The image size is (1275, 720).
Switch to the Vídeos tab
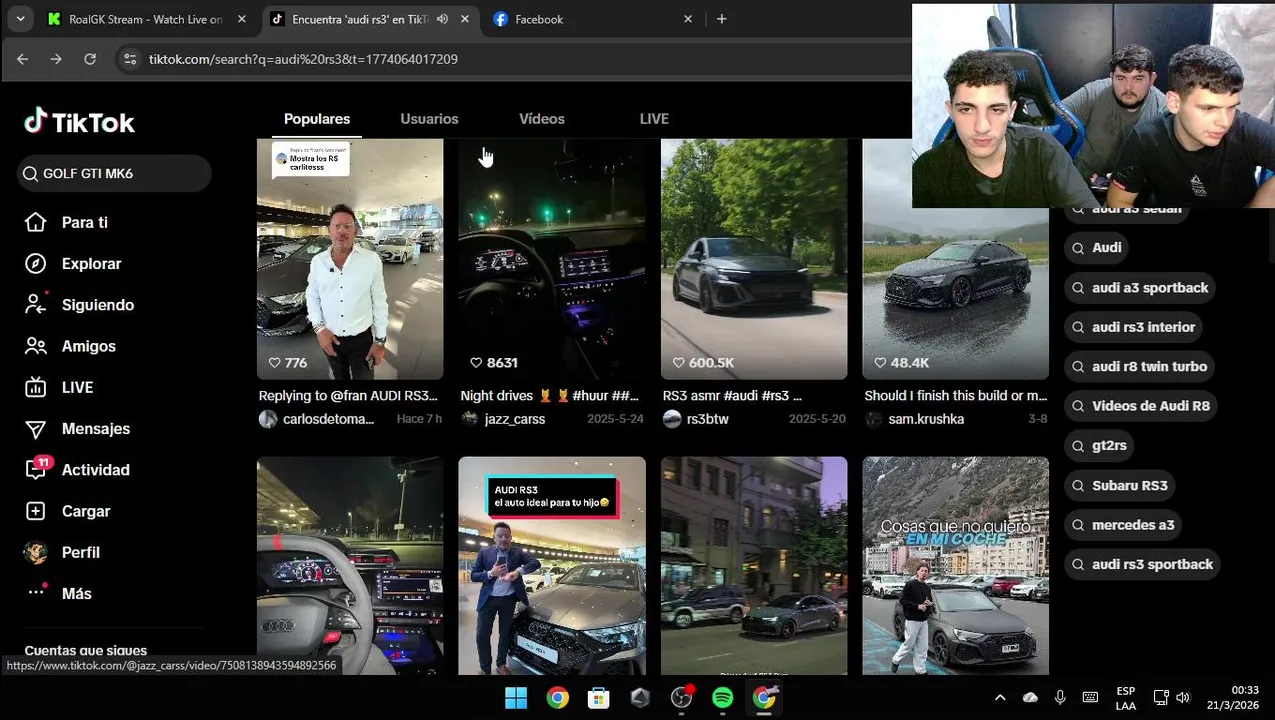tap(542, 119)
